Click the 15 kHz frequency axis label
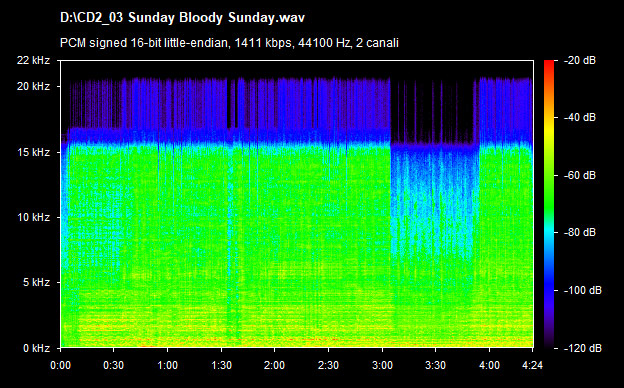The width and height of the screenshot is (624, 388). (x=33, y=152)
